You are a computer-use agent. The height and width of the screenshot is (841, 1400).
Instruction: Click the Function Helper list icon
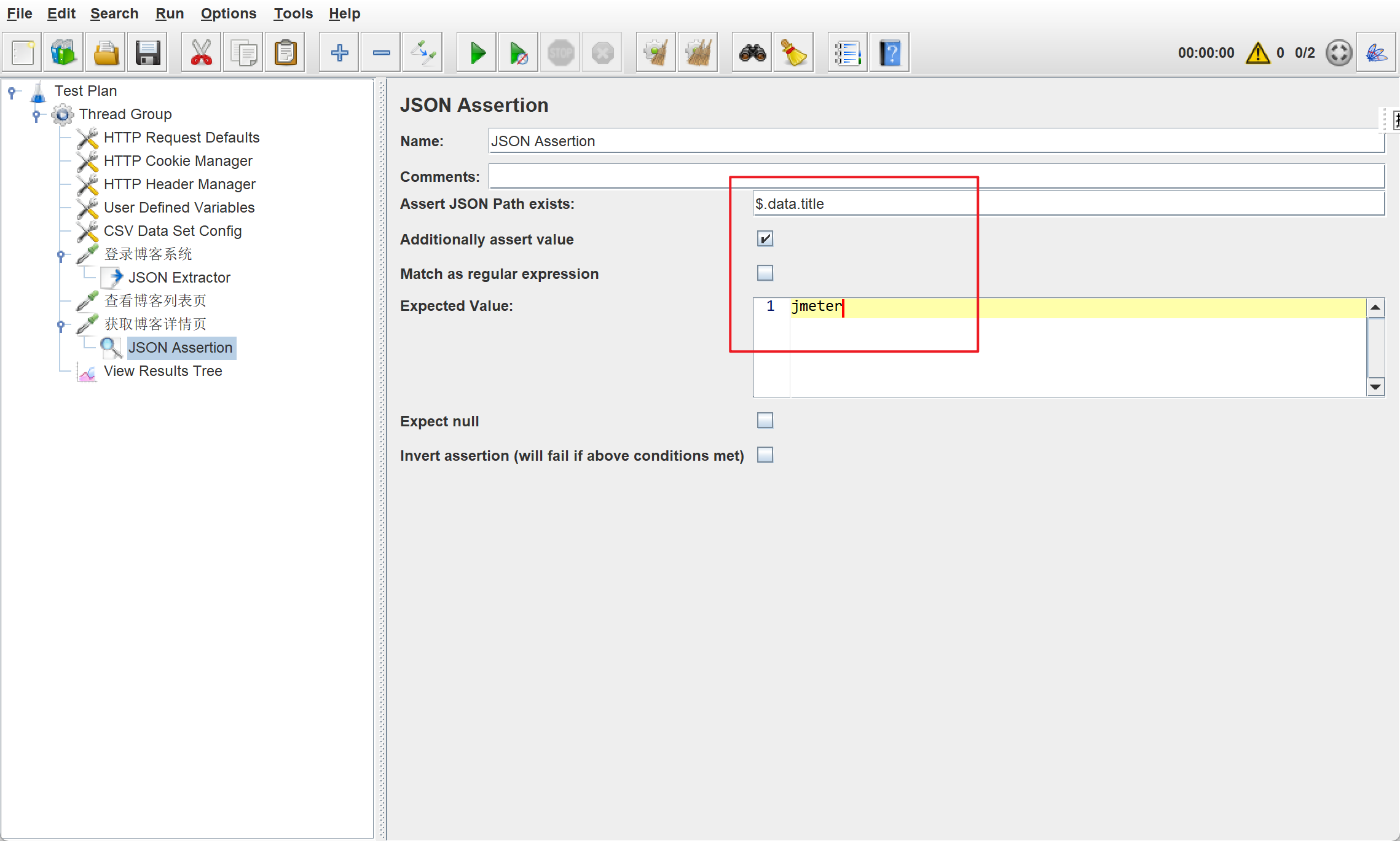(x=847, y=53)
